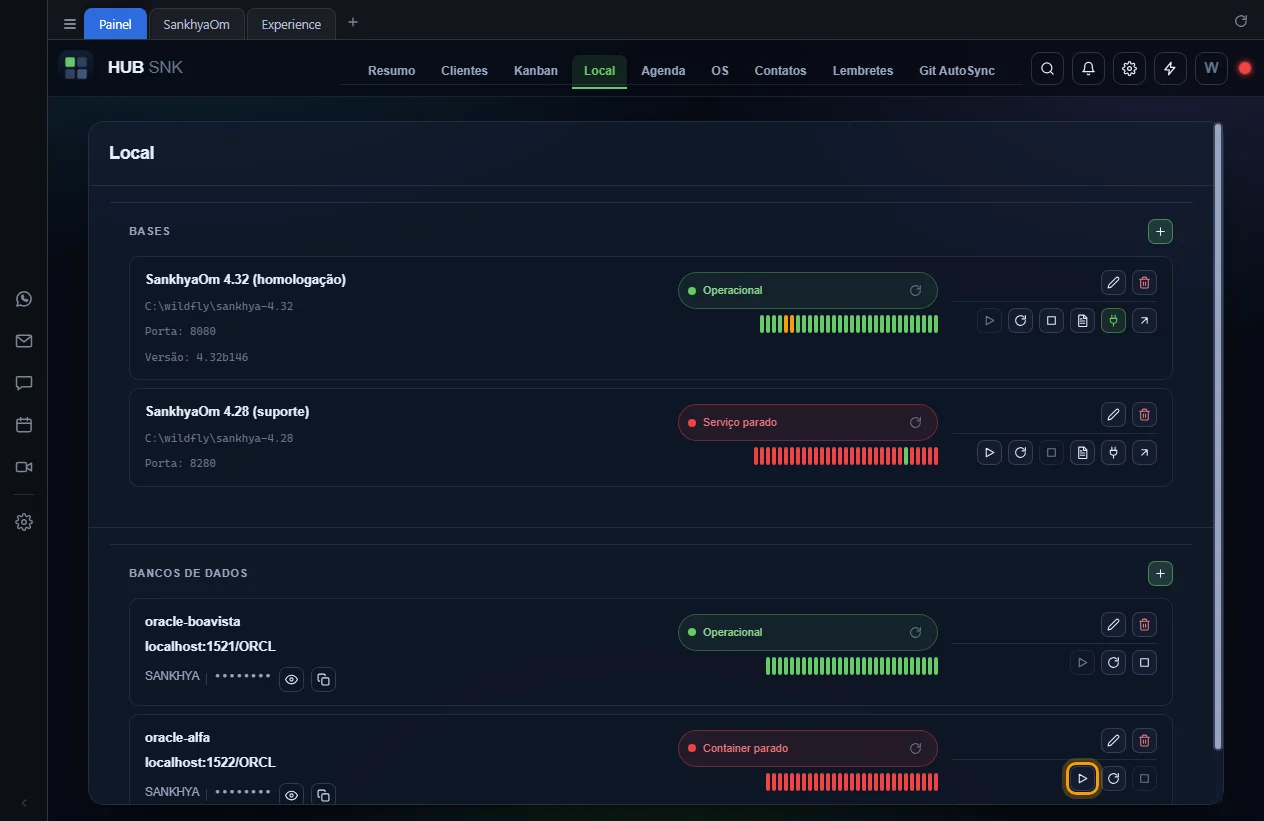Image resolution: width=1264 pixels, height=821 pixels.
Task: Edit the SankhyaOm 4.28 (suporte) base
Action: pos(1113,414)
